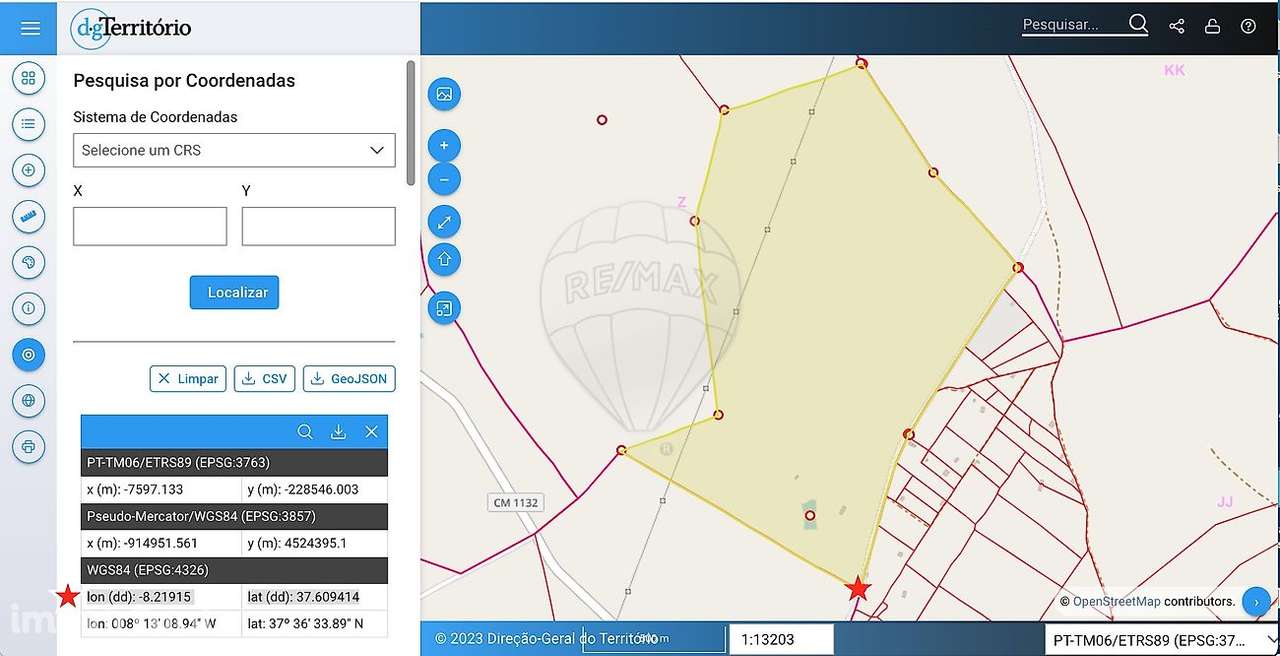
Task: Click the WGS84 (EPSG:4326) header row
Action: [234, 570]
